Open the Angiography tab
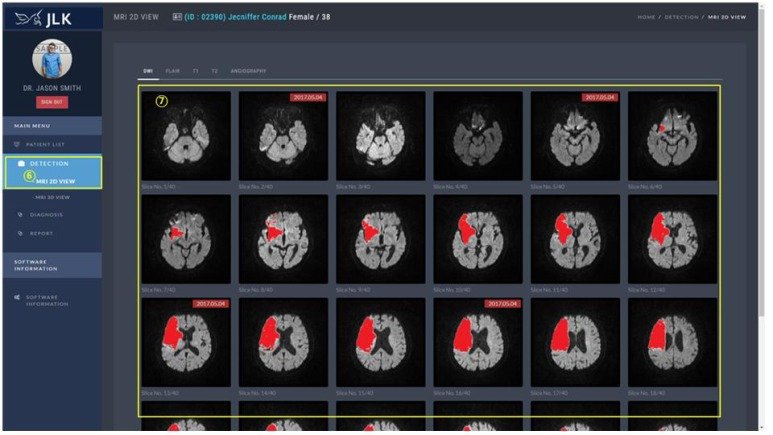The height and width of the screenshot is (435, 773). point(248,71)
